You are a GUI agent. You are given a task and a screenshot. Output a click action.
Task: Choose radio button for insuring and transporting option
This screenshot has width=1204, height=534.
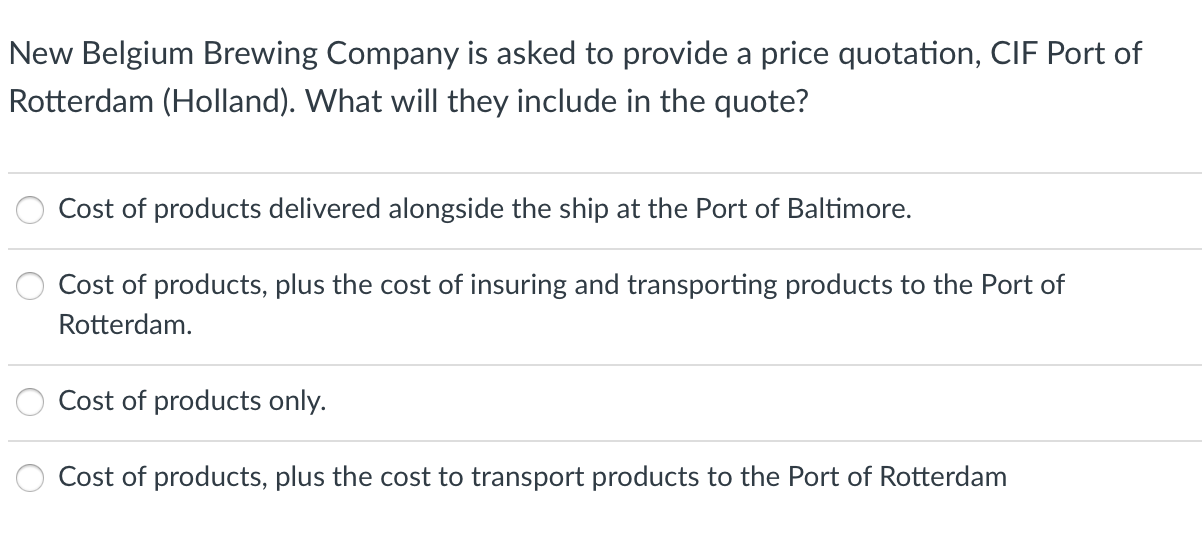click(29, 287)
